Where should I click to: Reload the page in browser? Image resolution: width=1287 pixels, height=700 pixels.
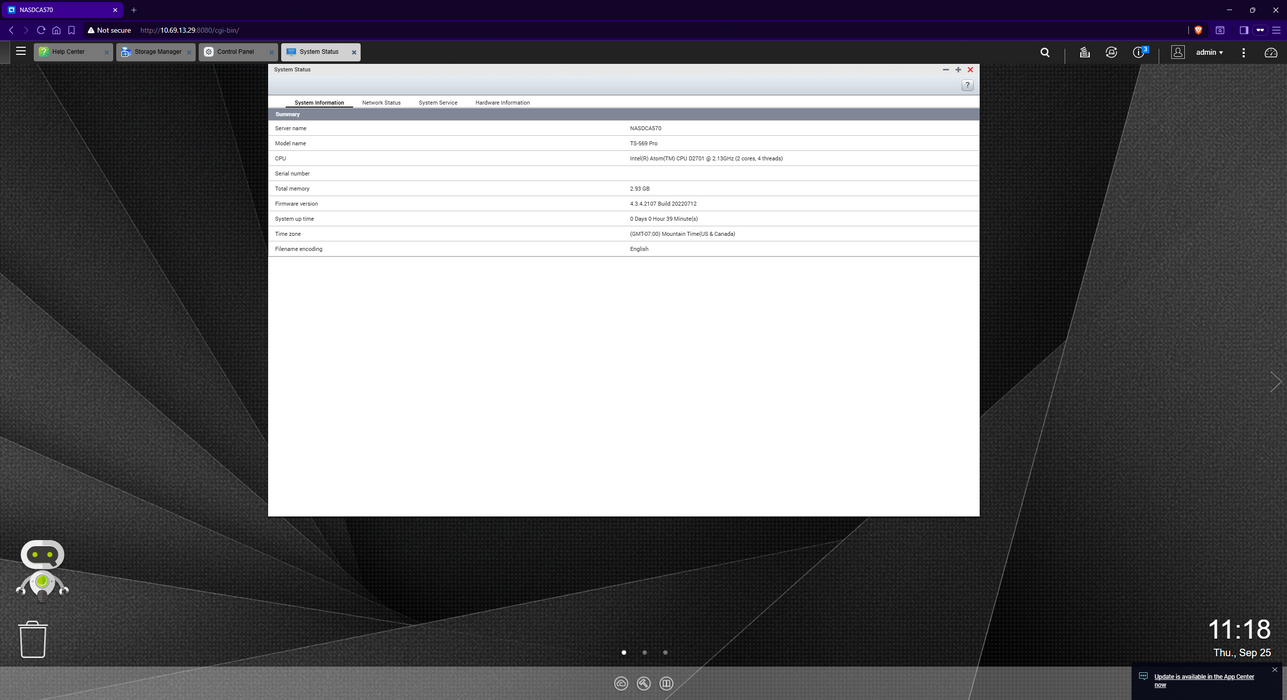coord(41,30)
